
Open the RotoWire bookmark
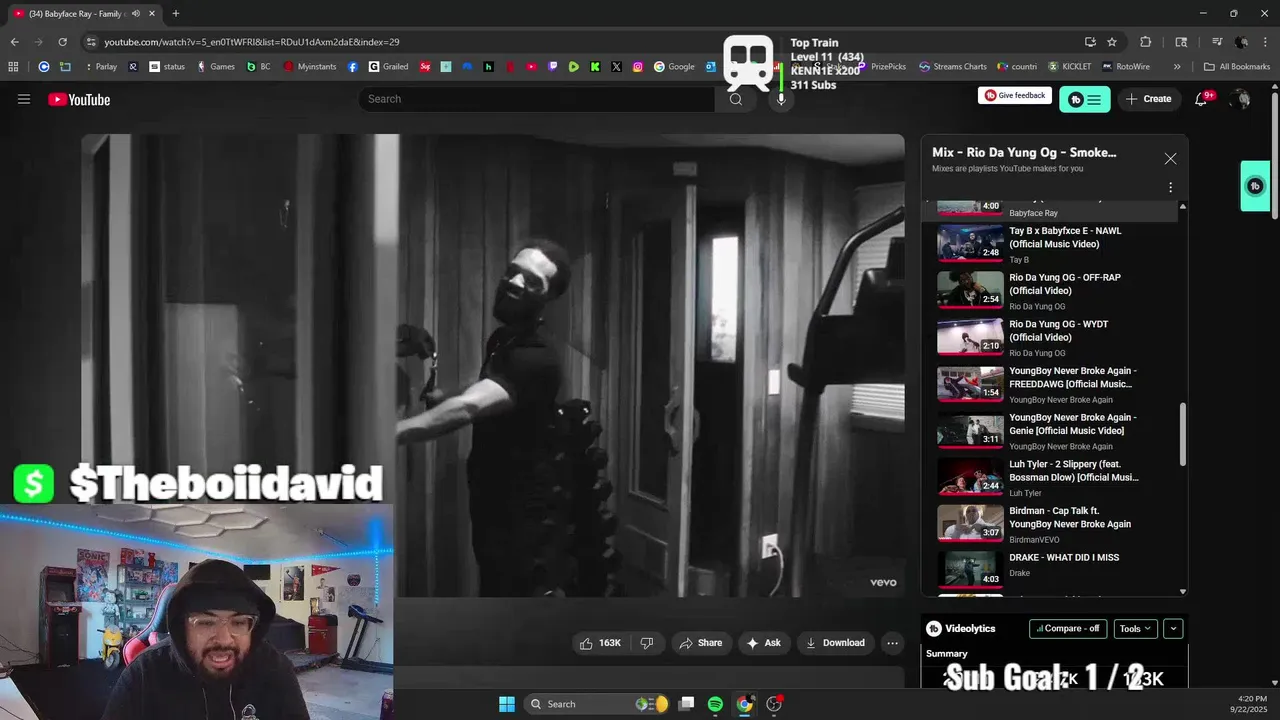(1125, 67)
